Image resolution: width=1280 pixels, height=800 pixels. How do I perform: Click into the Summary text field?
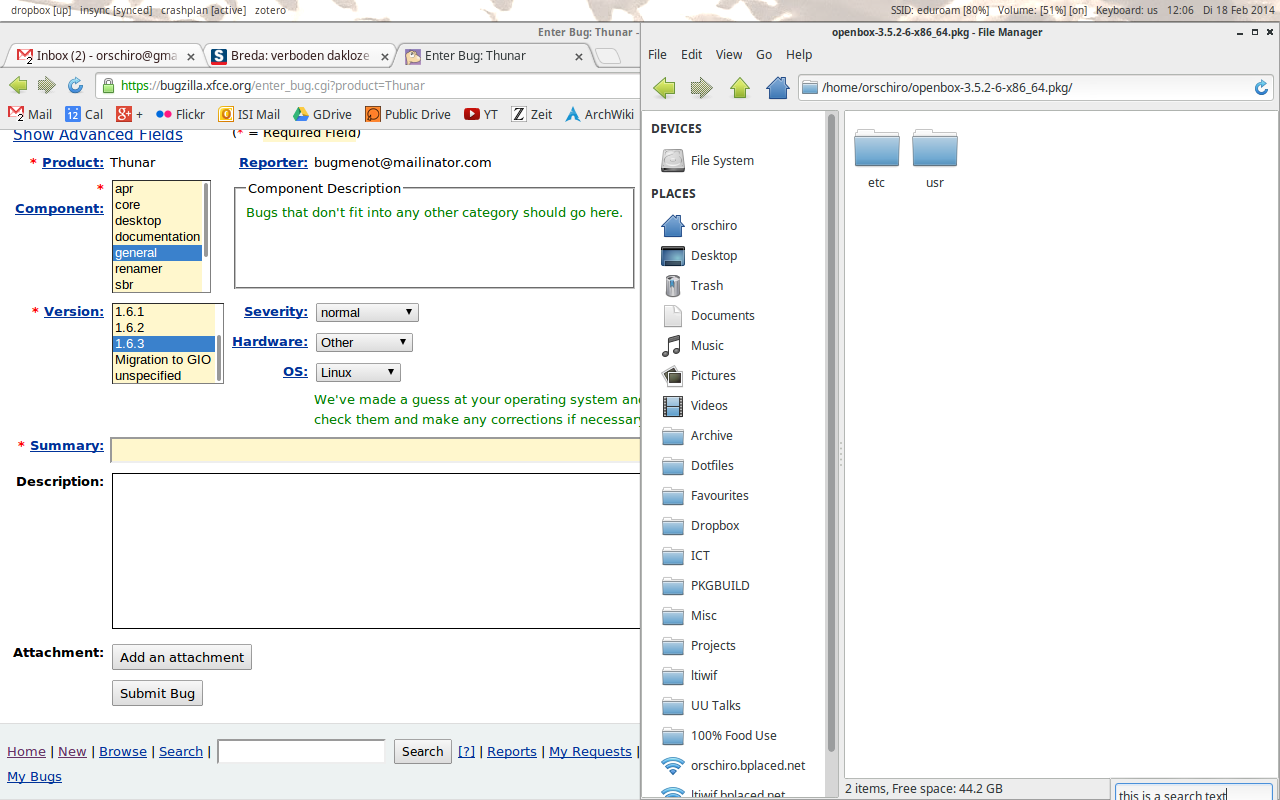click(x=375, y=451)
